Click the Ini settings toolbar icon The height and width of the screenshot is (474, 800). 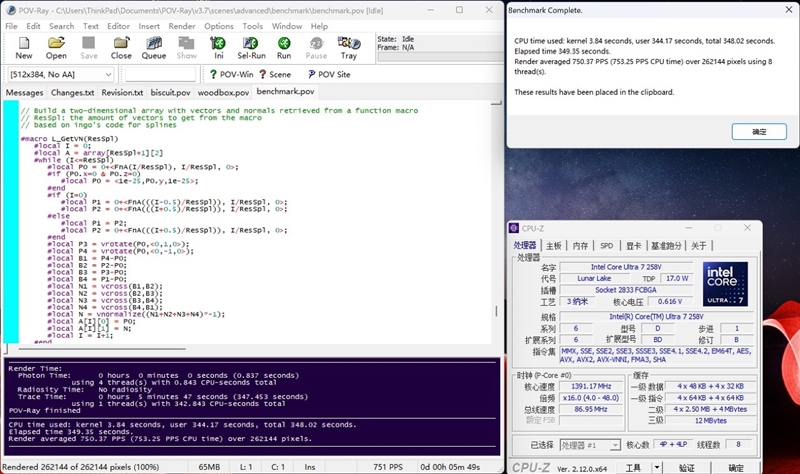pyautogui.click(x=218, y=47)
